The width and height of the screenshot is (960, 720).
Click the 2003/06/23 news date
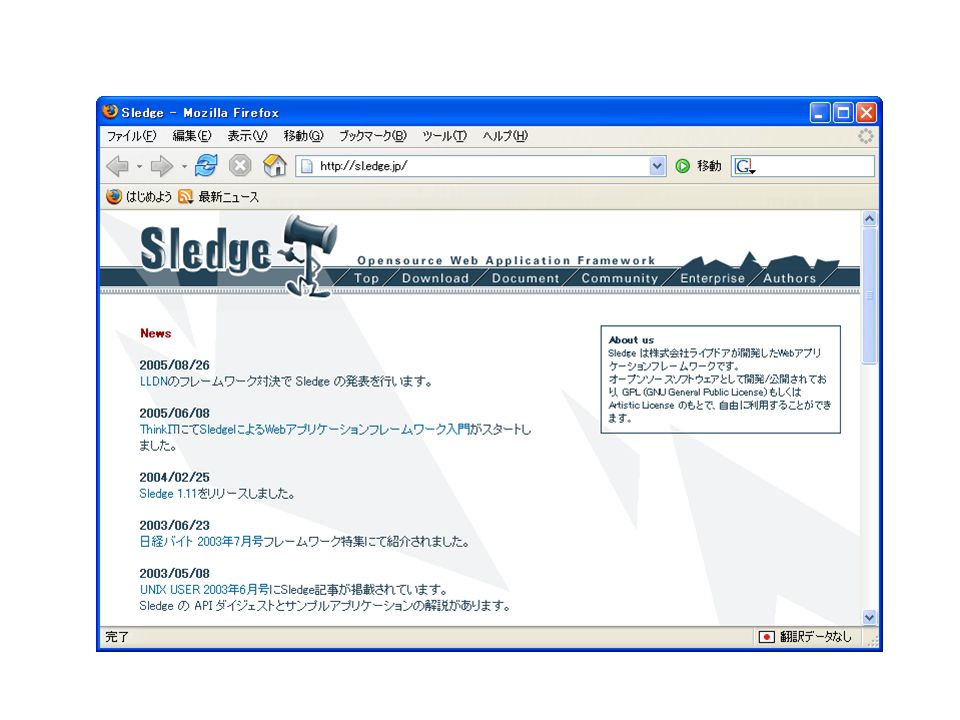[x=174, y=525]
